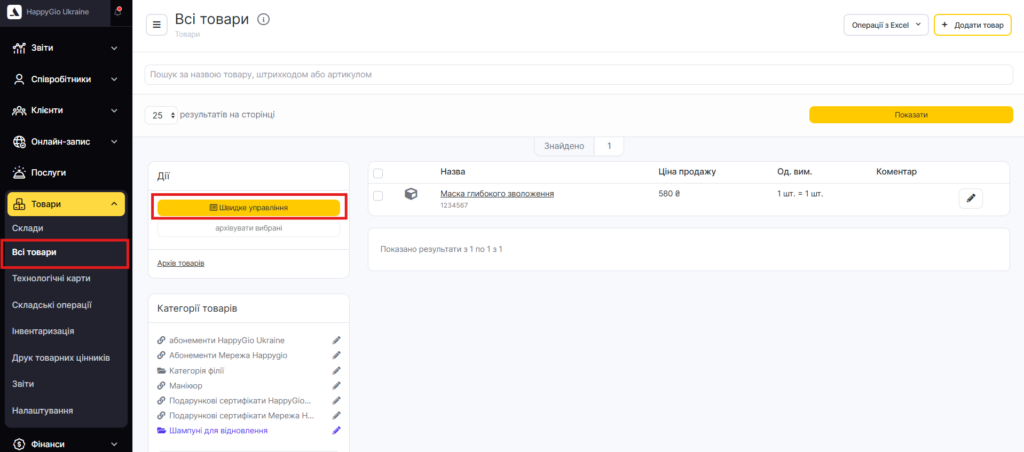Edit the Категорія філії category with its pencil icon
Screen dimensions: 1024x452
(337, 370)
